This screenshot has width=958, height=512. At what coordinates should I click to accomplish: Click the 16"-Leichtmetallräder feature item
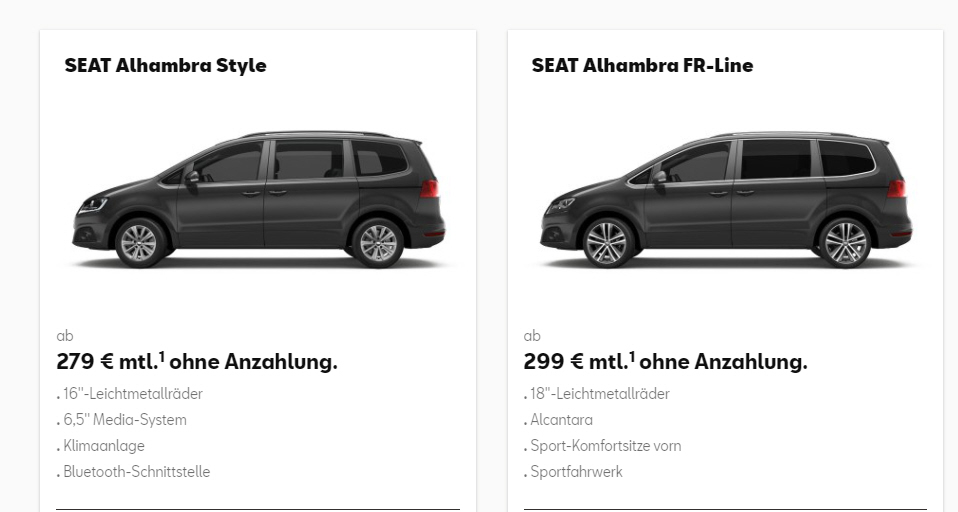click(x=132, y=394)
